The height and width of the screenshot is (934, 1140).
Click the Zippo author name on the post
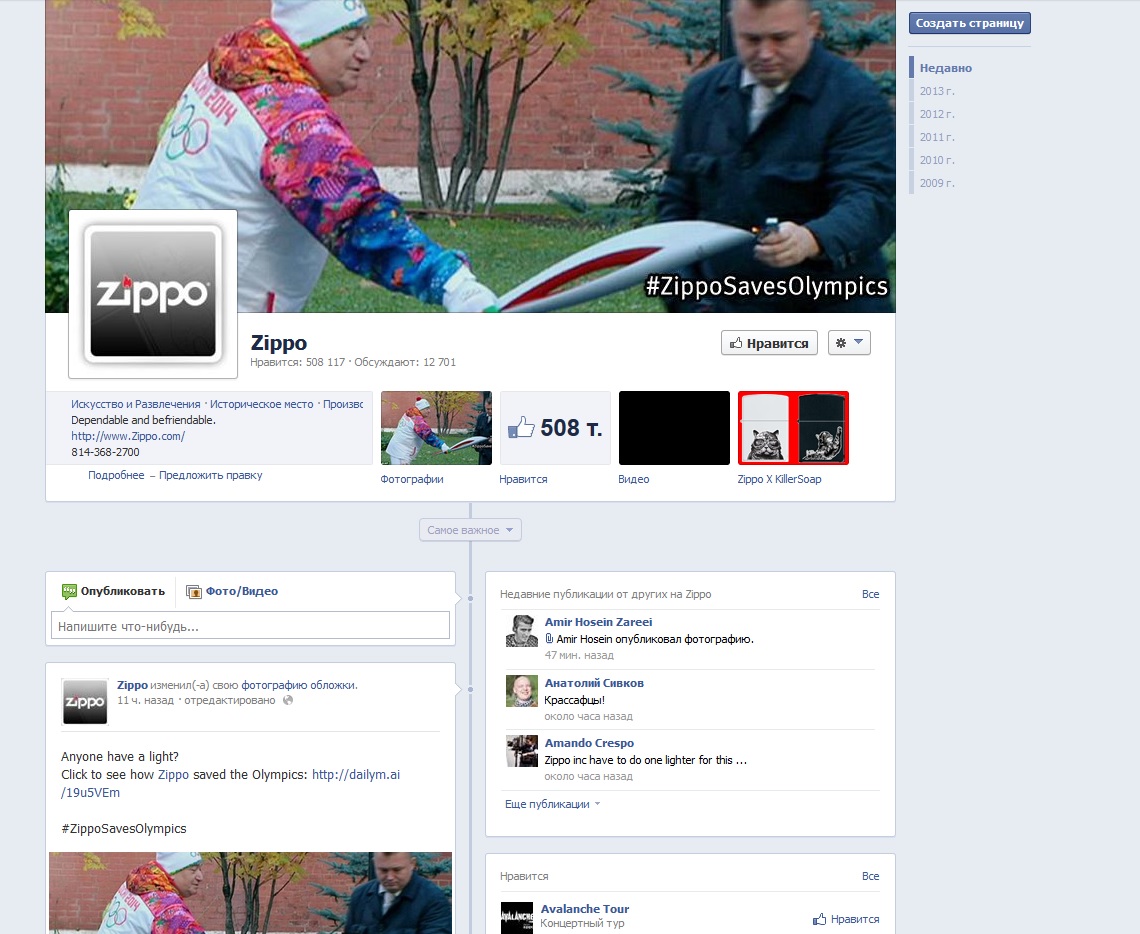[x=132, y=685]
